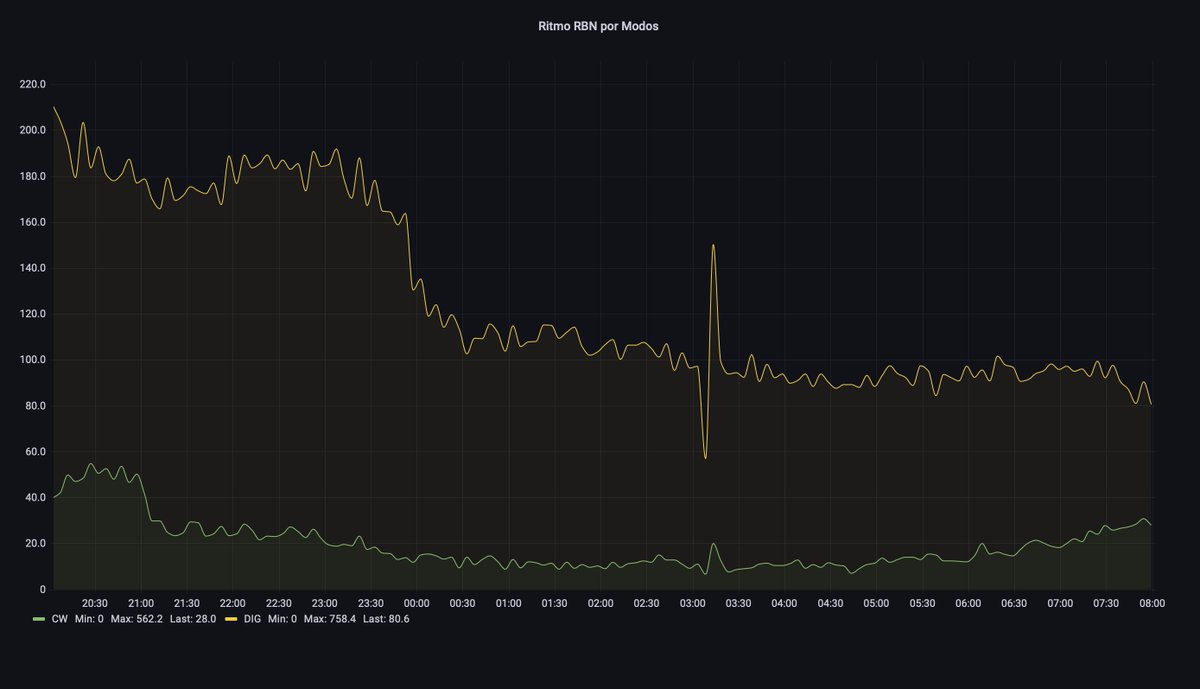Click the '03:00' time axis label

point(693,603)
